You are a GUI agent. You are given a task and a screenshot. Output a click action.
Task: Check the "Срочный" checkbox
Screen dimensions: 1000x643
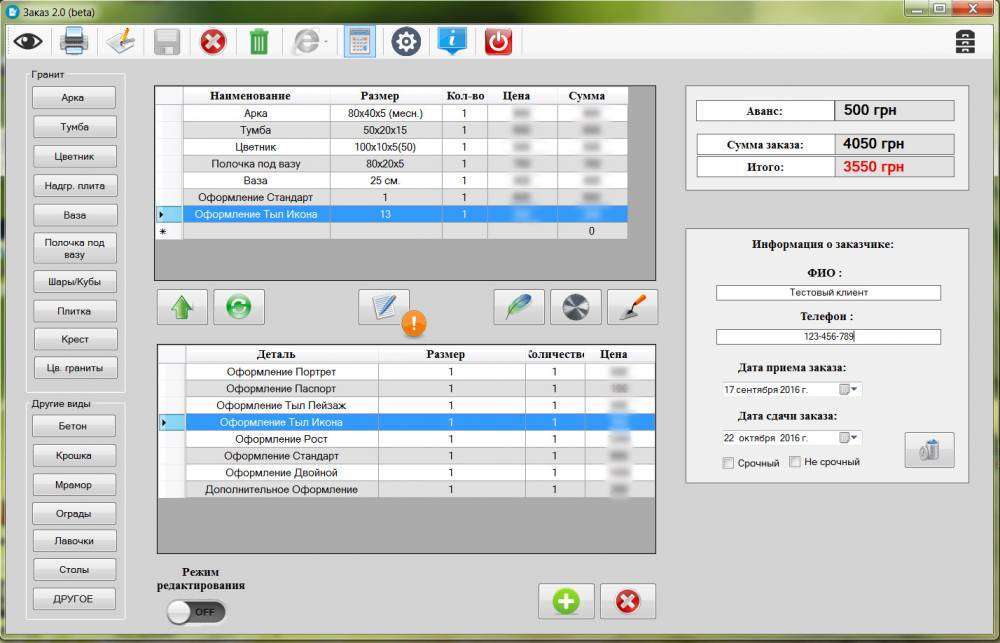pyautogui.click(x=728, y=463)
